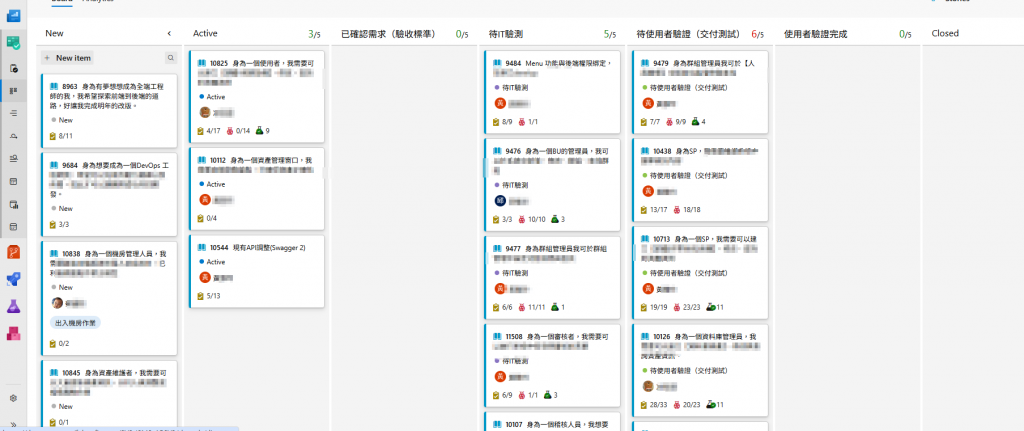Click test flask icon 9 on card 10825
The image size is (1024, 431).
(x=263, y=131)
